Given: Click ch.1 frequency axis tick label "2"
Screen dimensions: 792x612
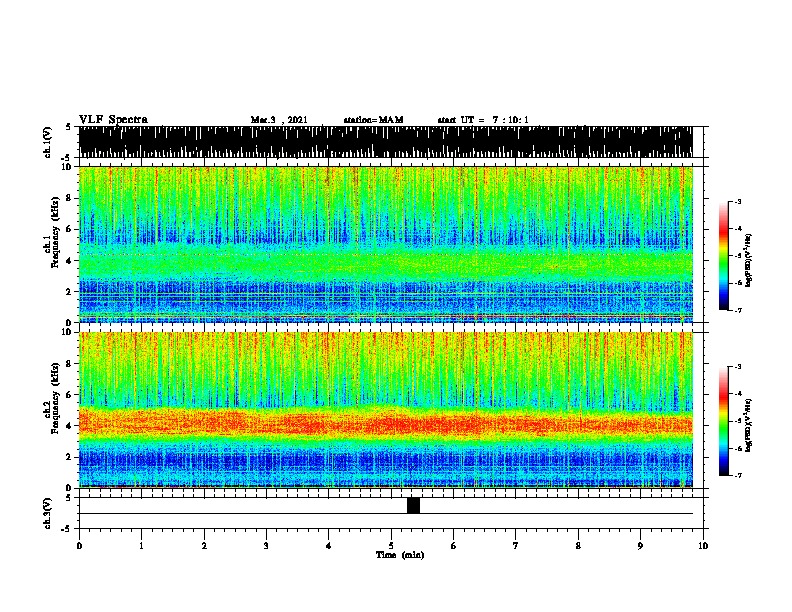Looking at the screenshot, I should 70,291.
